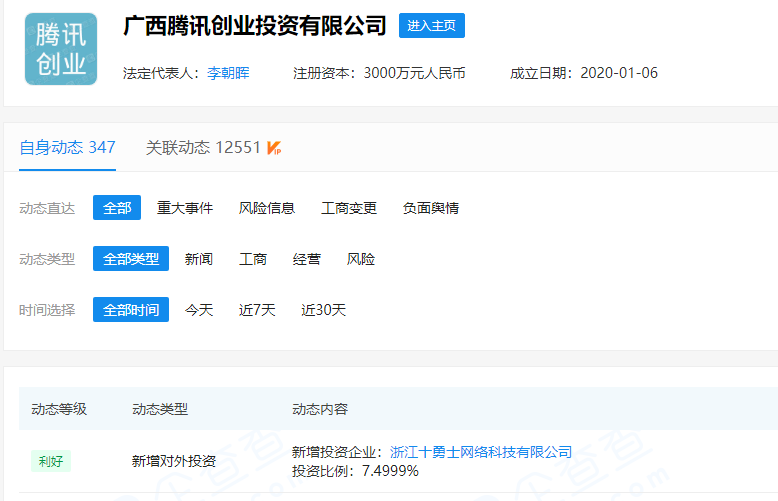Click 新增对外投资 type cell
Image resolution: width=778 pixels, height=501 pixels.
pos(174,461)
